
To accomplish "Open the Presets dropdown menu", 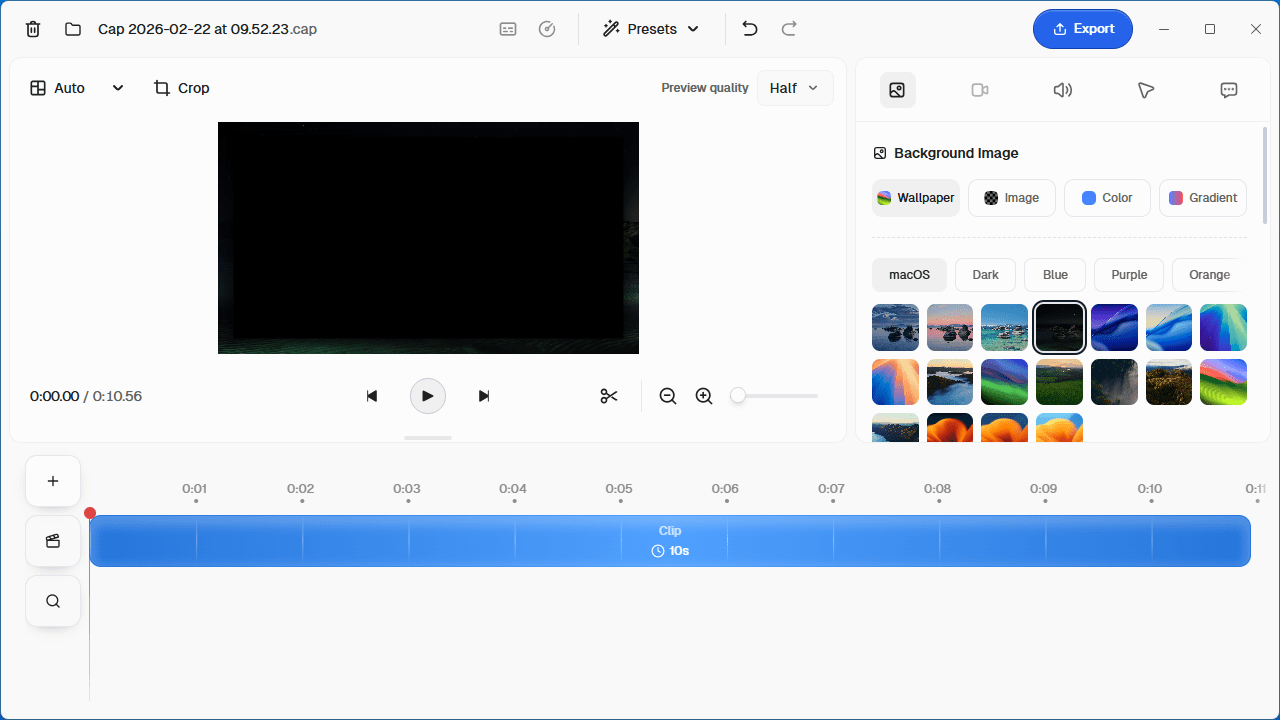I will (x=651, y=29).
